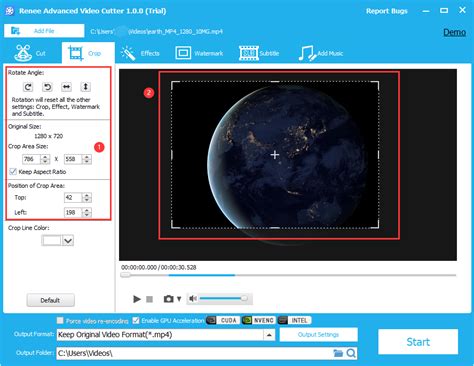Click crop center crosshair in preview

tap(275, 155)
